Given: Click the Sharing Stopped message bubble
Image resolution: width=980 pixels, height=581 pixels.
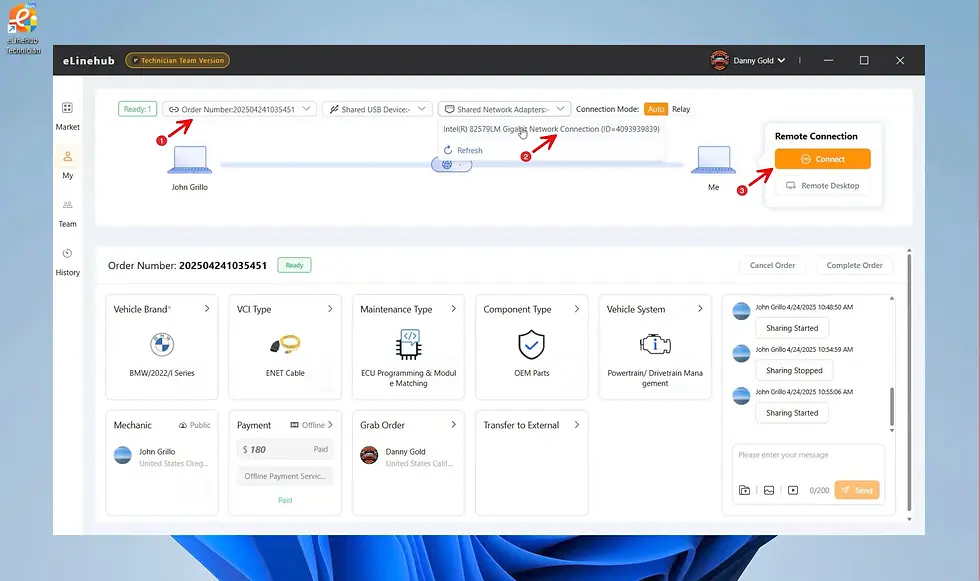Looking at the screenshot, I should pyautogui.click(x=794, y=370).
